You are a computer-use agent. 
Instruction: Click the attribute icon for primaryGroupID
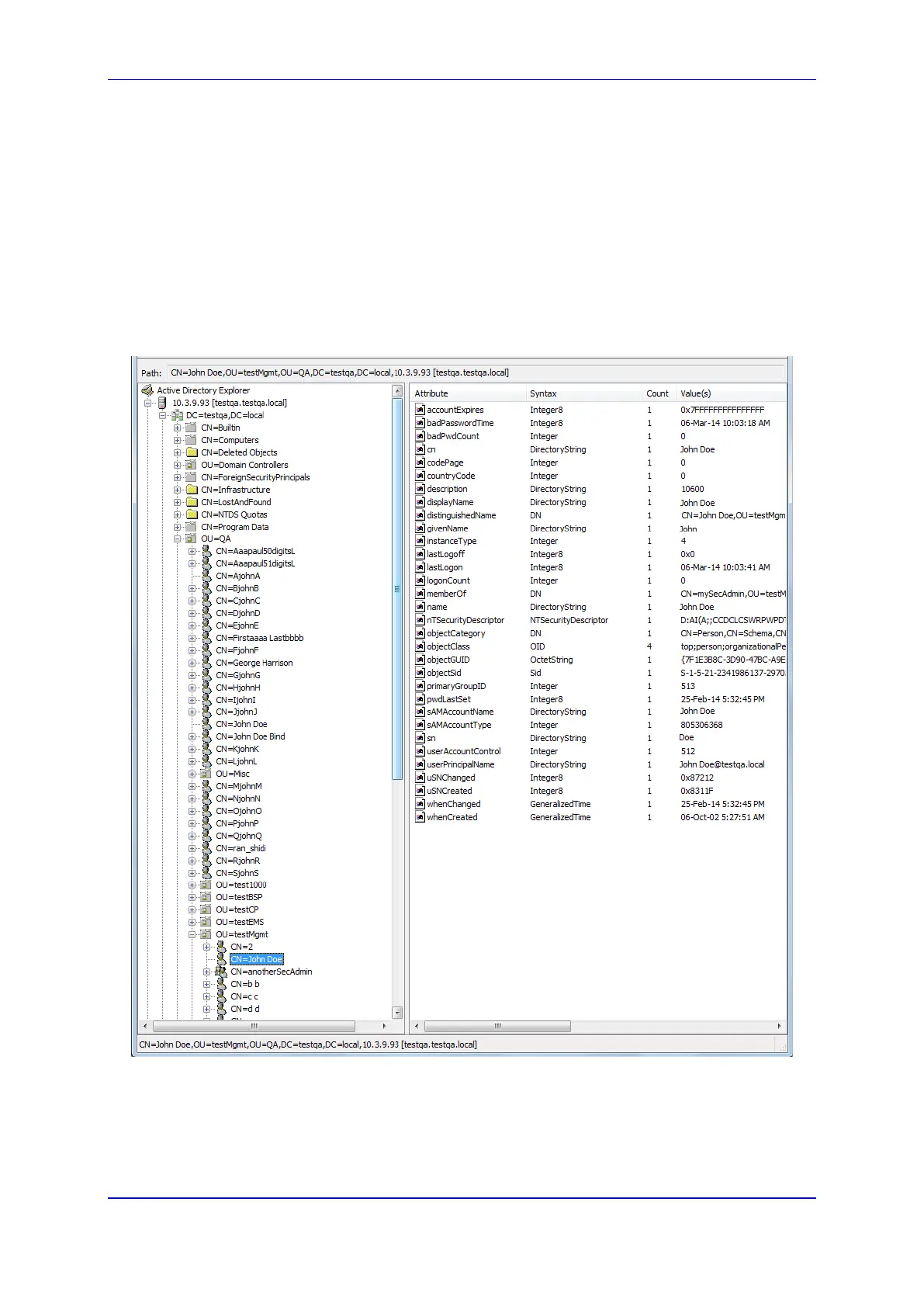[x=420, y=686]
